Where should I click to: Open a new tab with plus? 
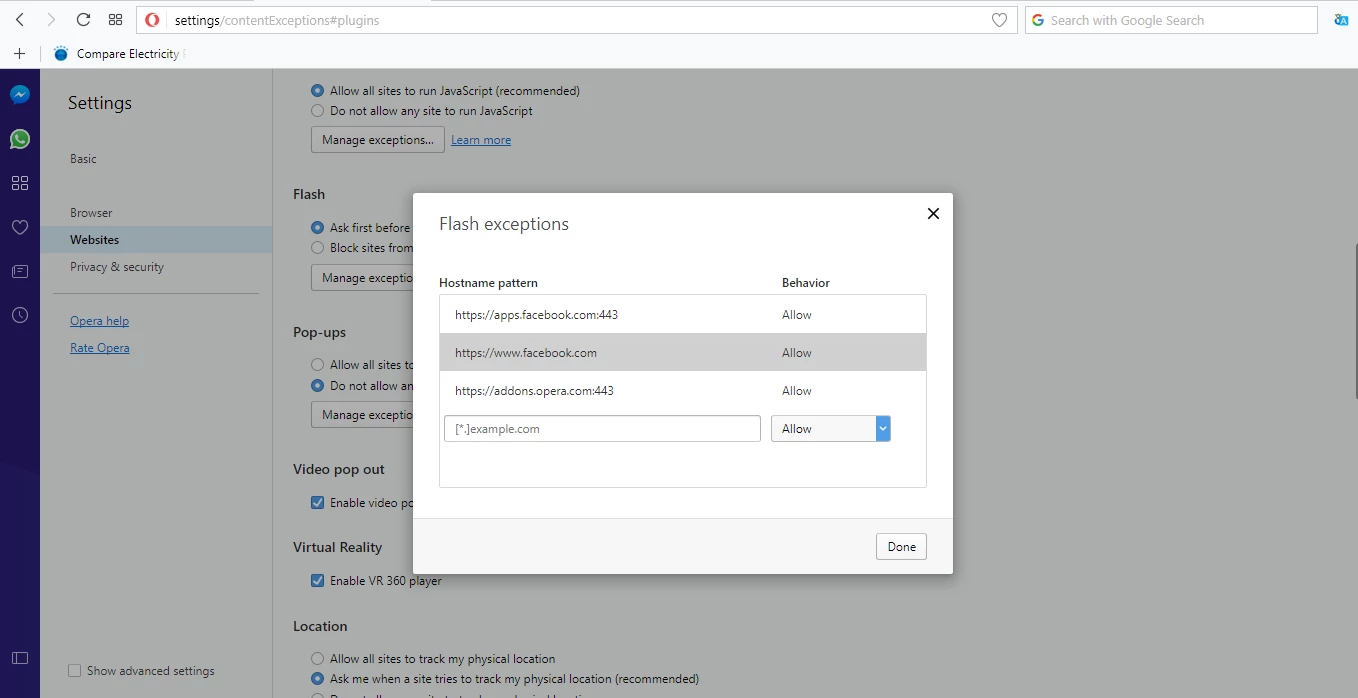click(19, 53)
